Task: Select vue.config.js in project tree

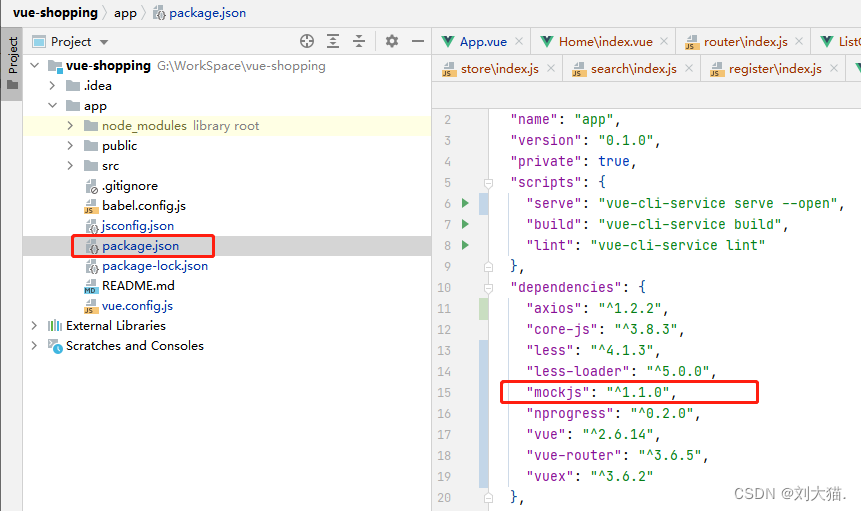Action: (128, 306)
